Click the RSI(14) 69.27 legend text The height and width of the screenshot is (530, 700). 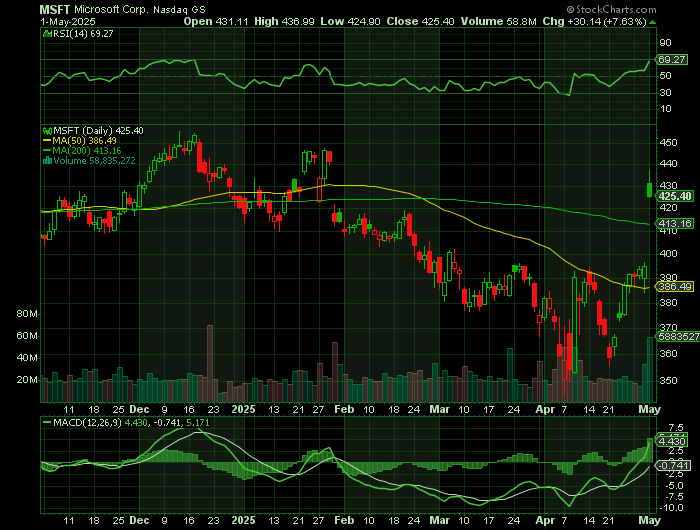pos(83,33)
